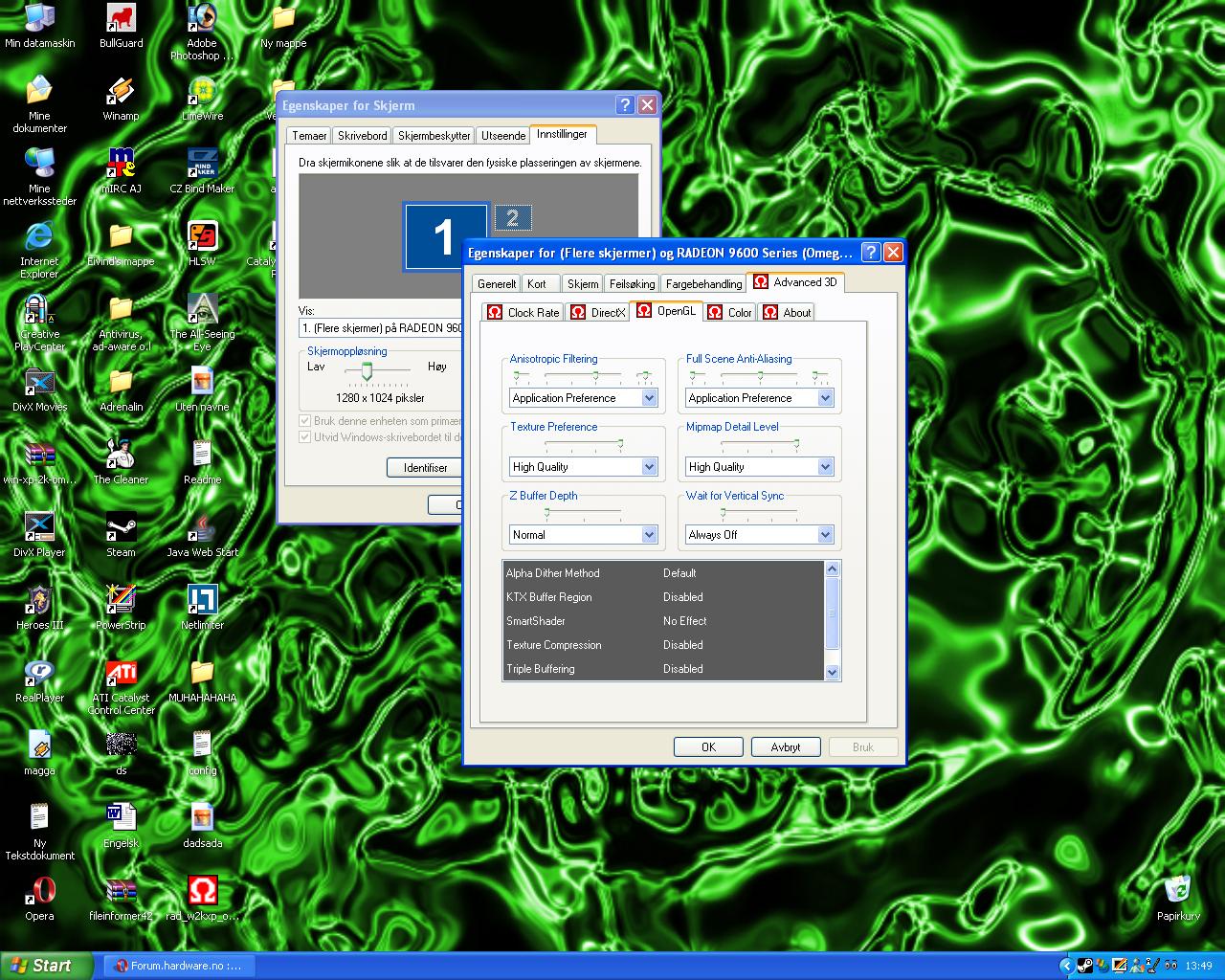Open the Start menu
Viewport: 1225px width, 980px height.
pyautogui.click(x=46, y=966)
